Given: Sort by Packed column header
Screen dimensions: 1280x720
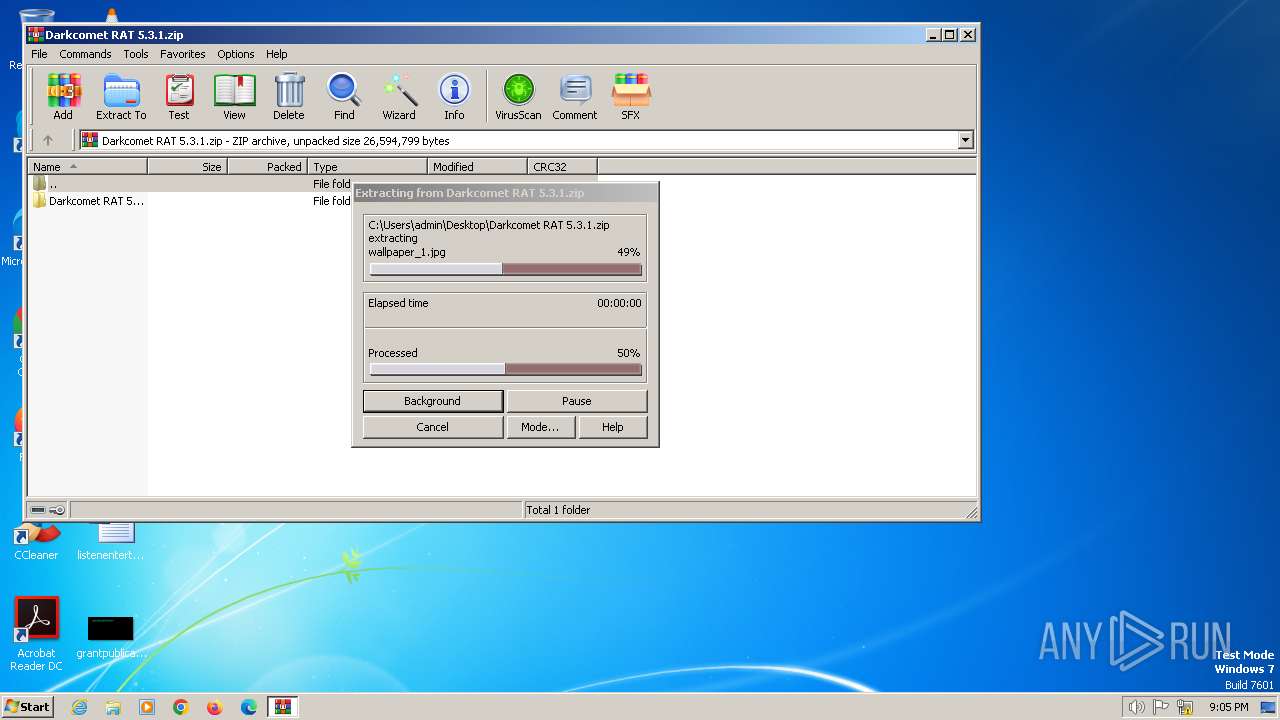Looking at the screenshot, I should (268, 167).
